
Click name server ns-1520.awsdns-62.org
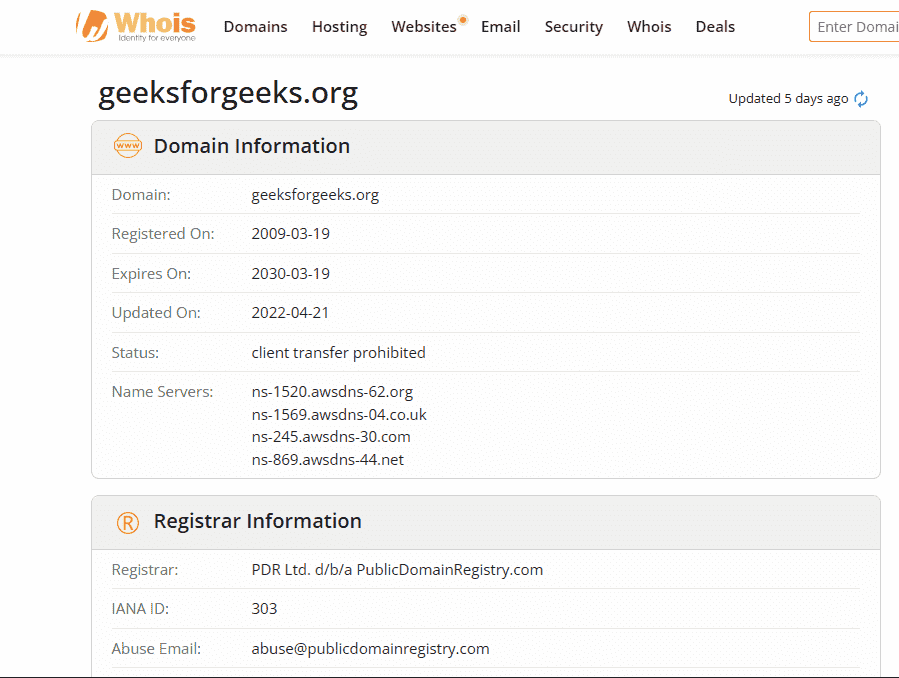(x=332, y=392)
